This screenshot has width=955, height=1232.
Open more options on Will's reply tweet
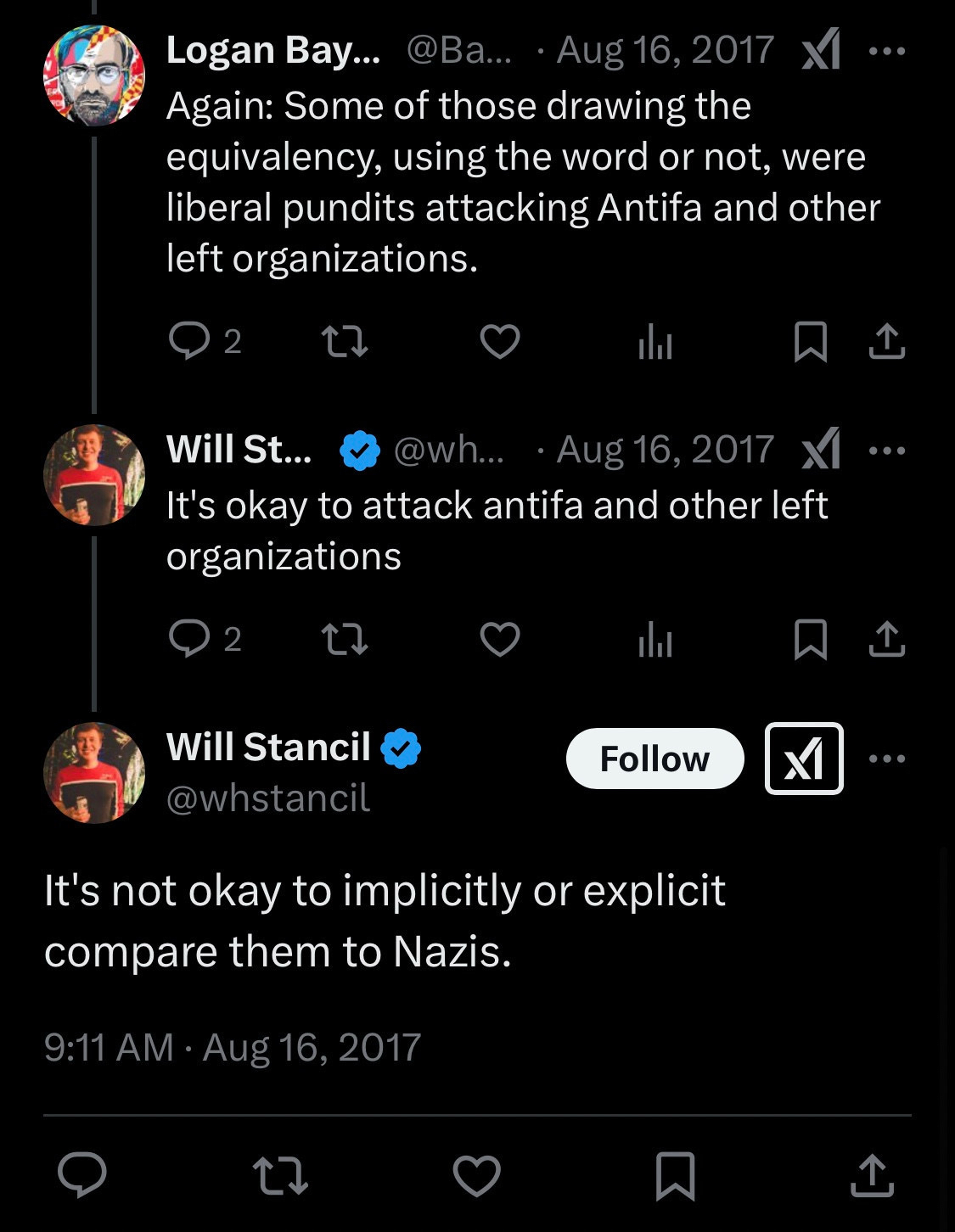tap(887, 450)
